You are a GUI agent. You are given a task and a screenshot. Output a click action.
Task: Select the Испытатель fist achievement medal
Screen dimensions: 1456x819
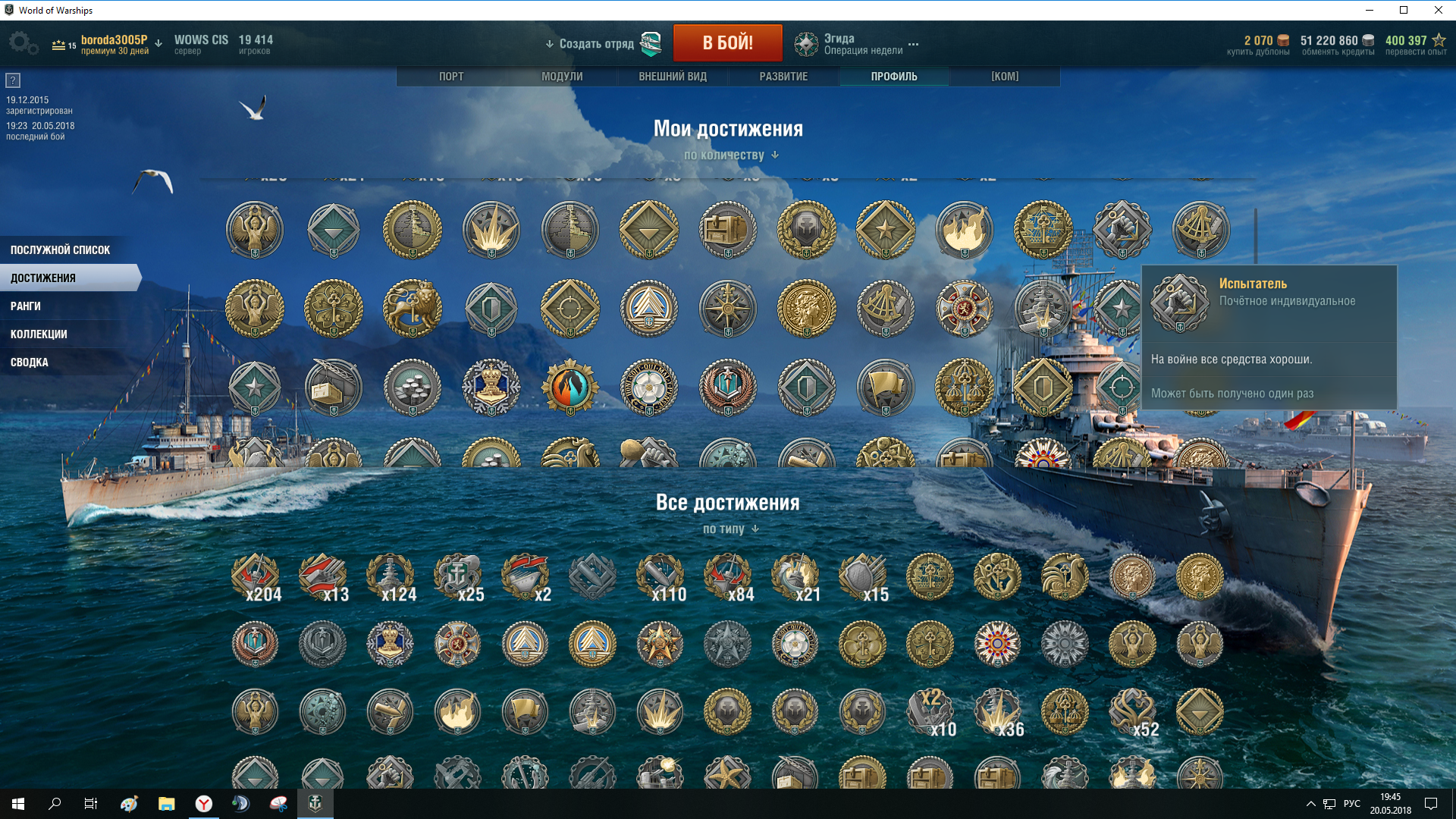point(1122,230)
